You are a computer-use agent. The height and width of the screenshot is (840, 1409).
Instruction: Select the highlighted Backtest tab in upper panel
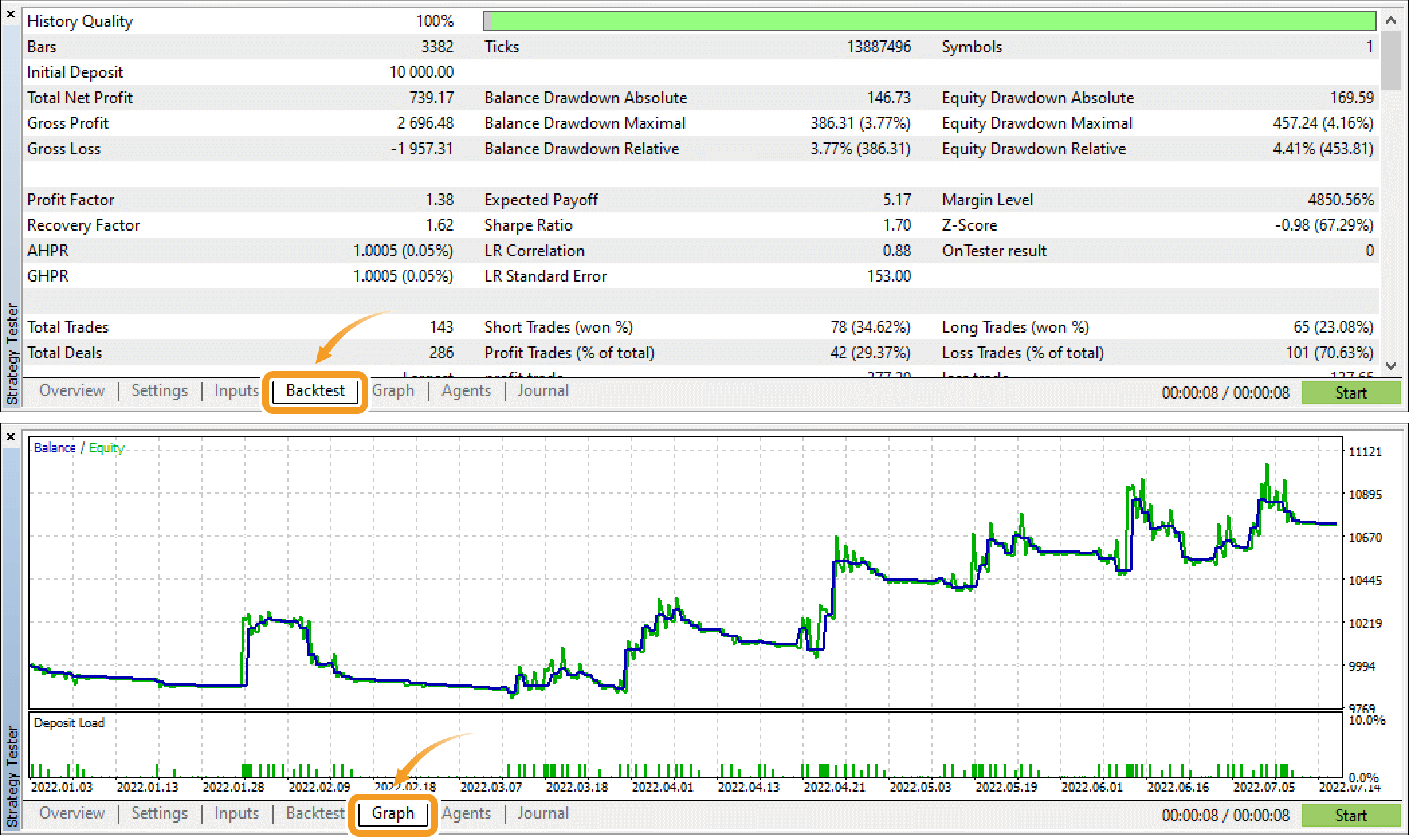click(315, 390)
